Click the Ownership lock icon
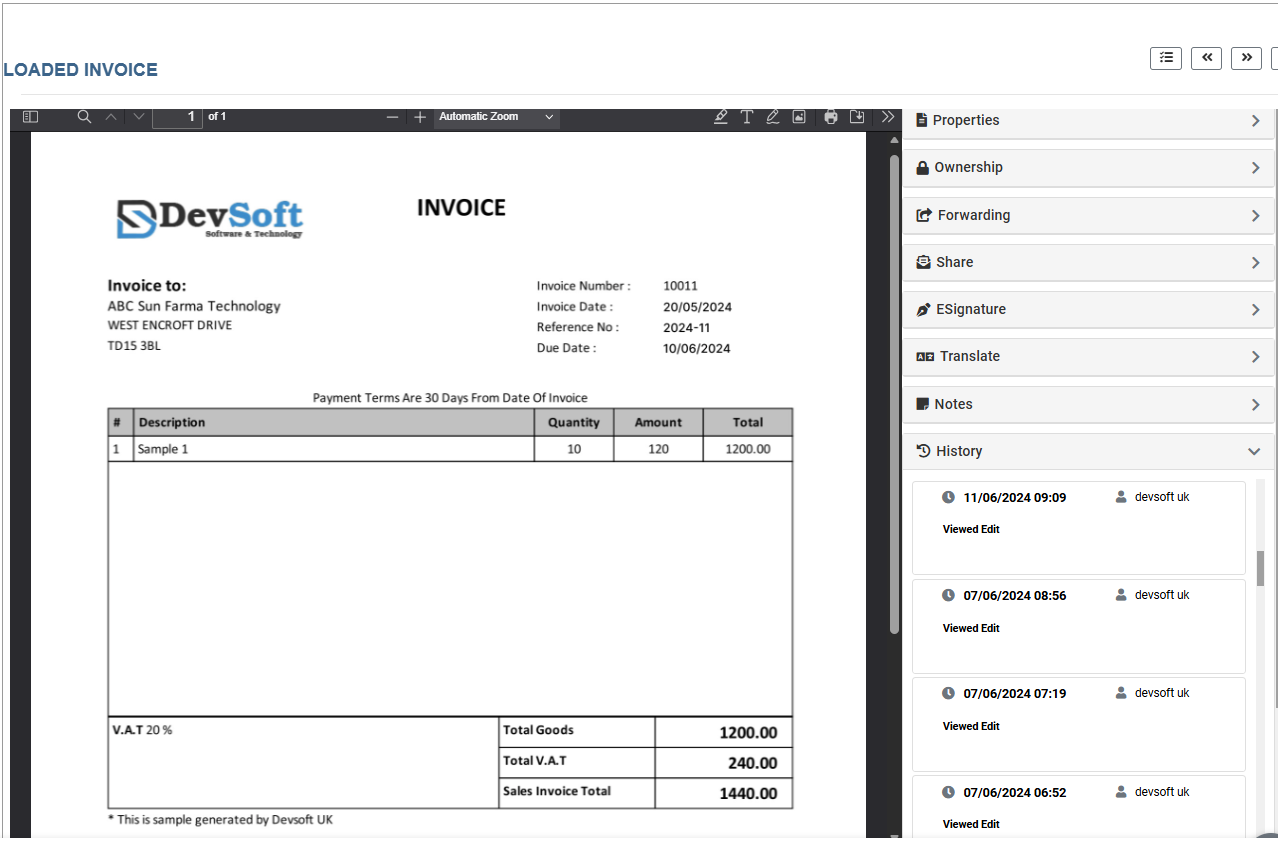 pyautogui.click(x=923, y=168)
